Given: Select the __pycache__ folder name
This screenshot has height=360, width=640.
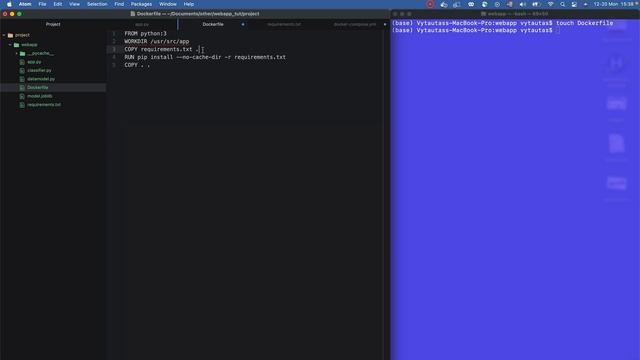Looking at the screenshot, I should tap(40, 53).
